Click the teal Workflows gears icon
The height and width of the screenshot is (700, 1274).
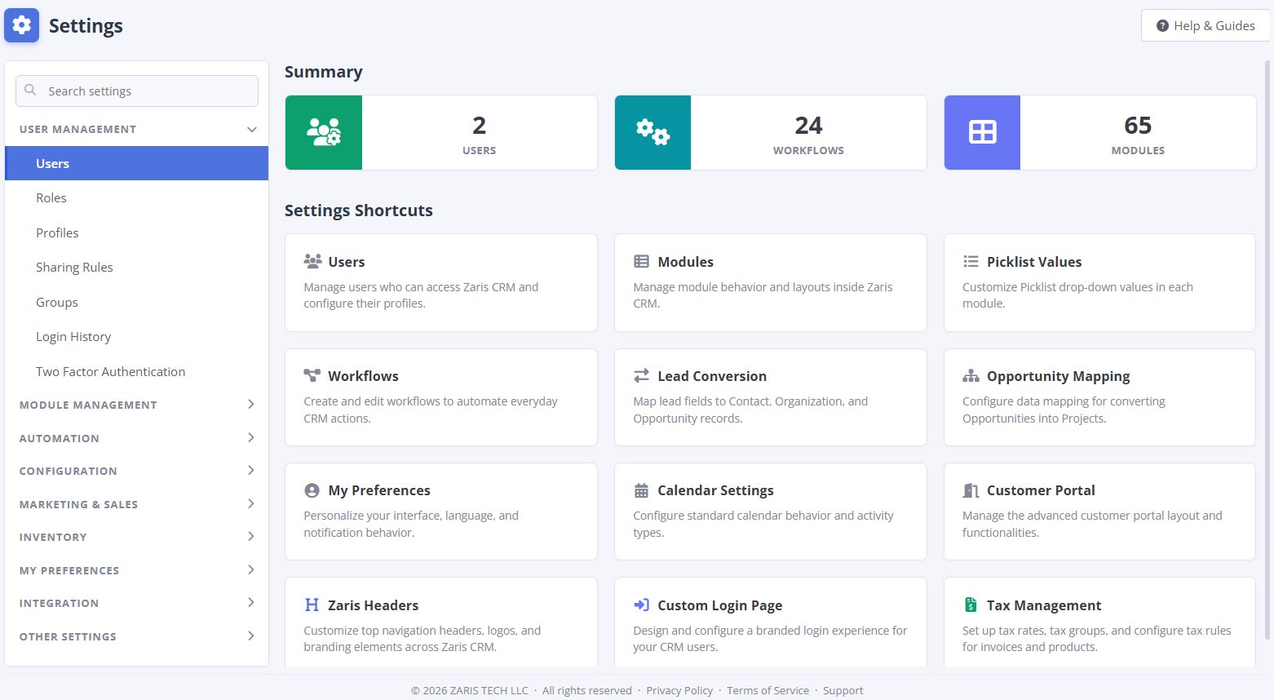point(653,133)
